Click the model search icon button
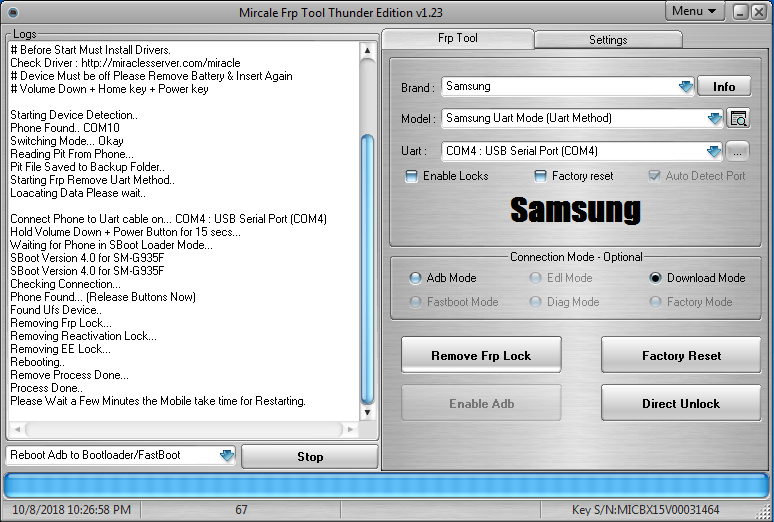 [x=738, y=119]
